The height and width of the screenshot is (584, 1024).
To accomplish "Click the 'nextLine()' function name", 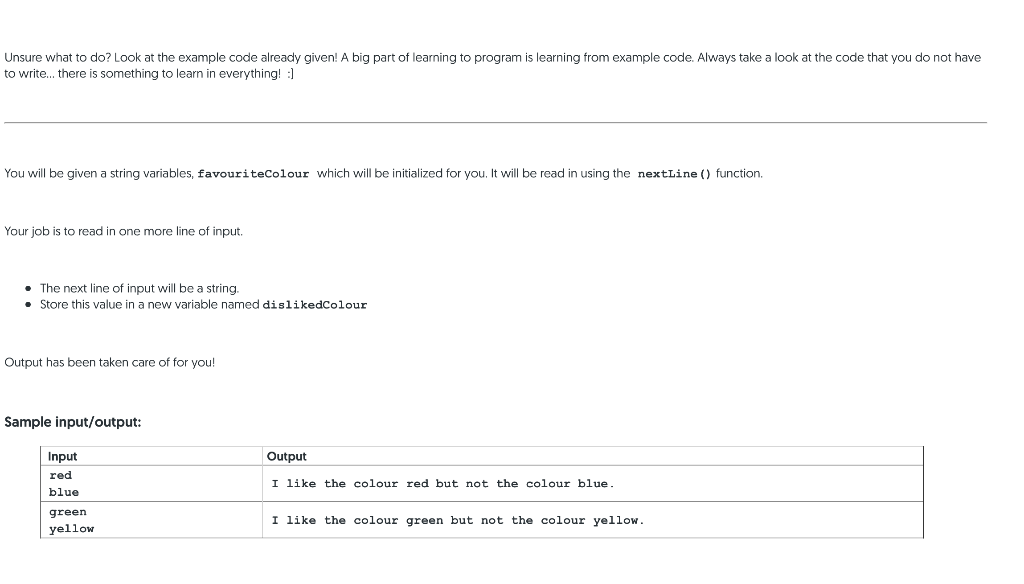I will tap(674, 174).
